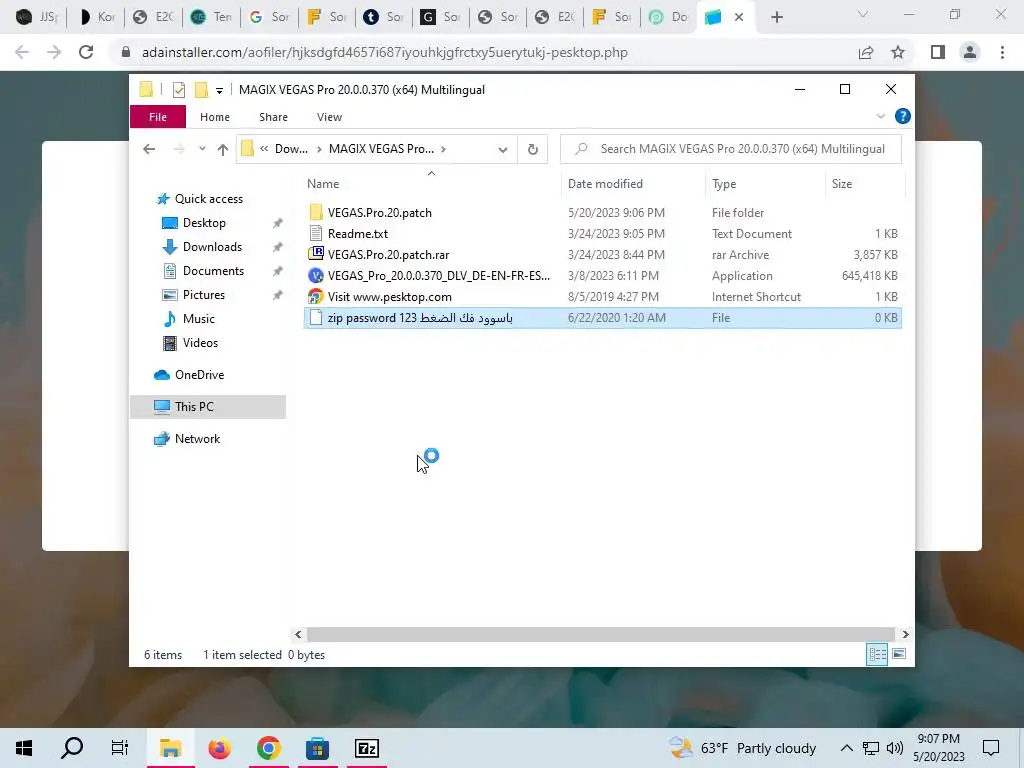Open the VEGAS.Pro.20.patch folder icon
Screen dimensions: 1024x768
point(316,212)
